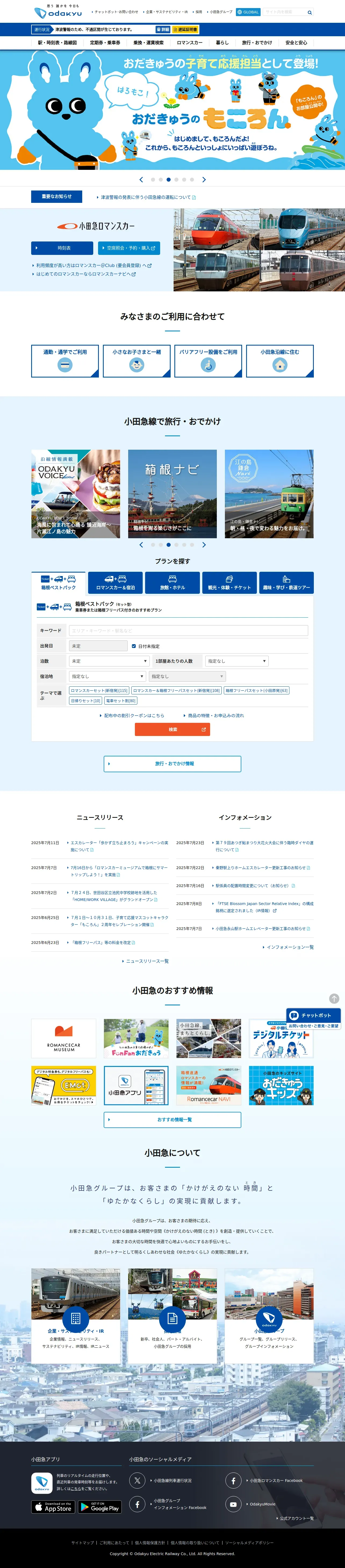The height and width of the screenshot is (1568, 345).
Task: Click the バリアフリー設備 wheelchair icon
Action: pos(209,365)
